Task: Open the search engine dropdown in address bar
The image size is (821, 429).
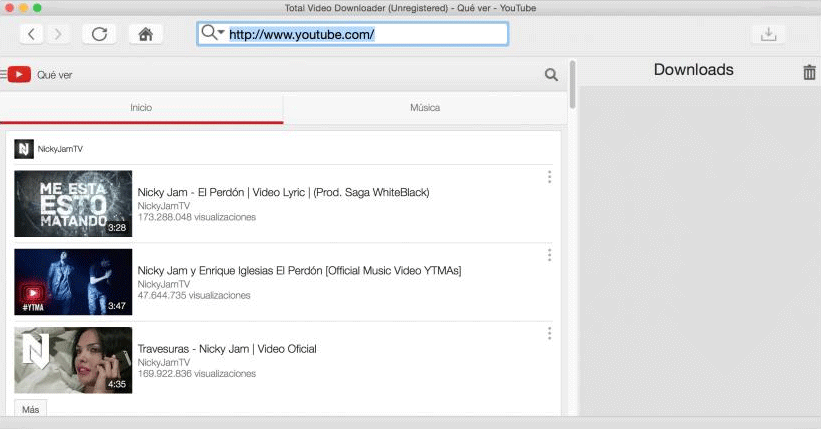Action: tap(213, 32)
